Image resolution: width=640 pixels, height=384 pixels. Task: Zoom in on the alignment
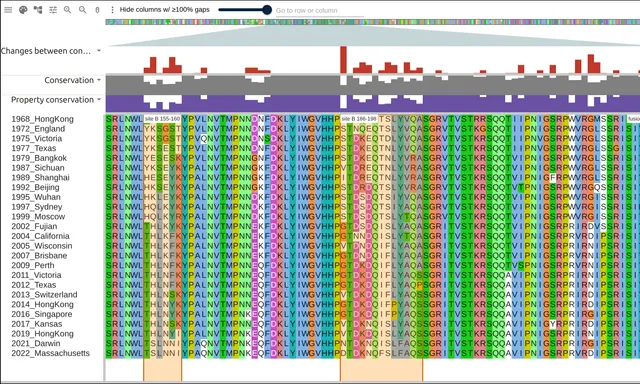pyautogui.click(x=68, y=10)
